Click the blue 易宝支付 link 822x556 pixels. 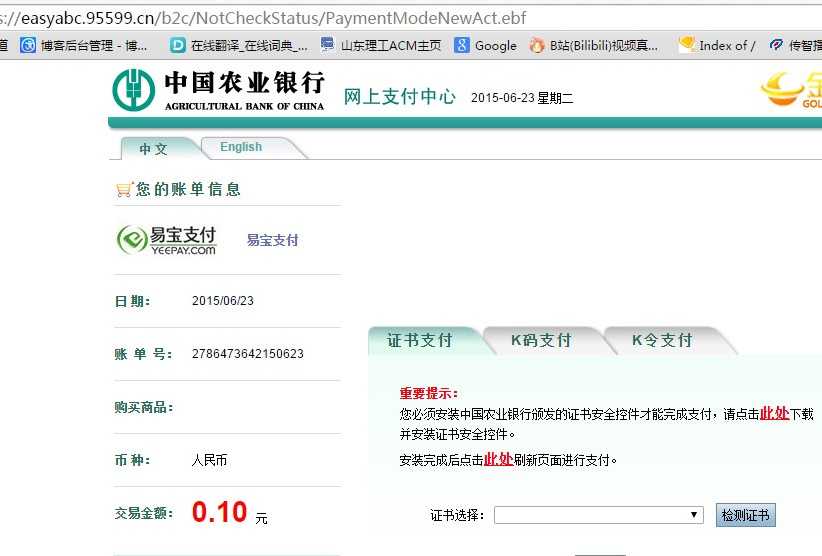click(x=273, y=241)
